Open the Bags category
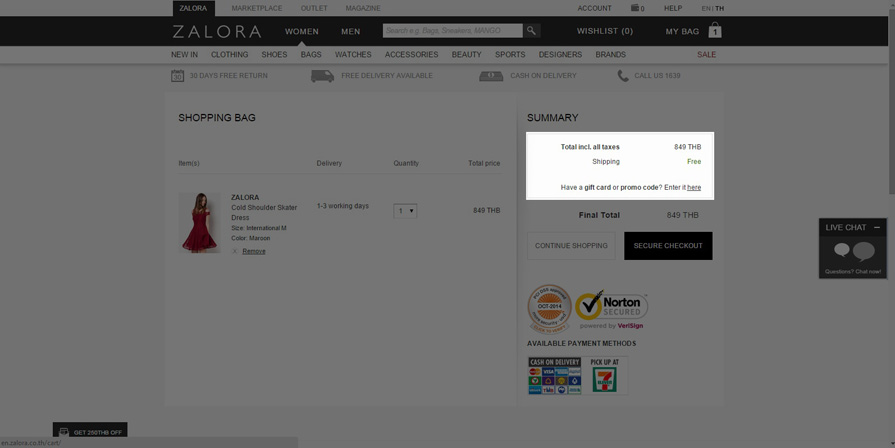 tap(311, 55)
